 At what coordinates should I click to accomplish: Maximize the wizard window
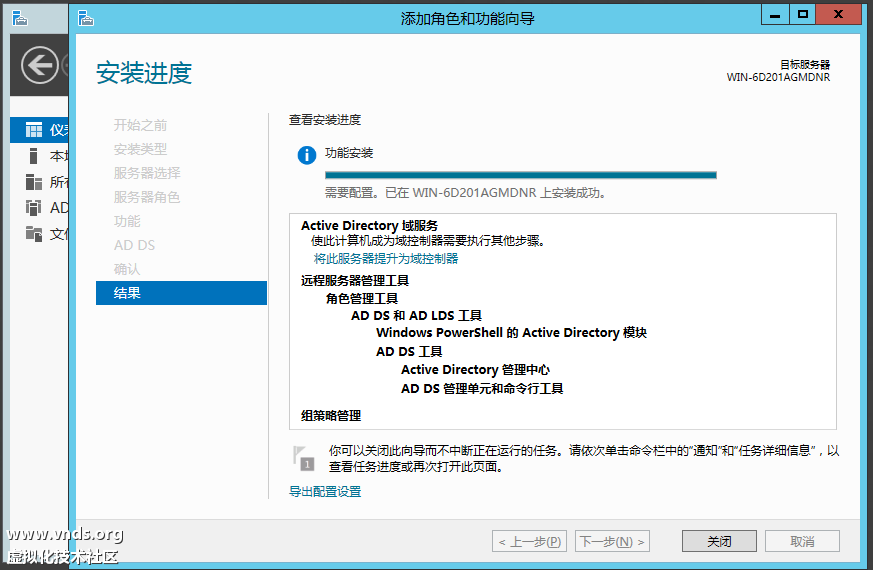point(802,14)
